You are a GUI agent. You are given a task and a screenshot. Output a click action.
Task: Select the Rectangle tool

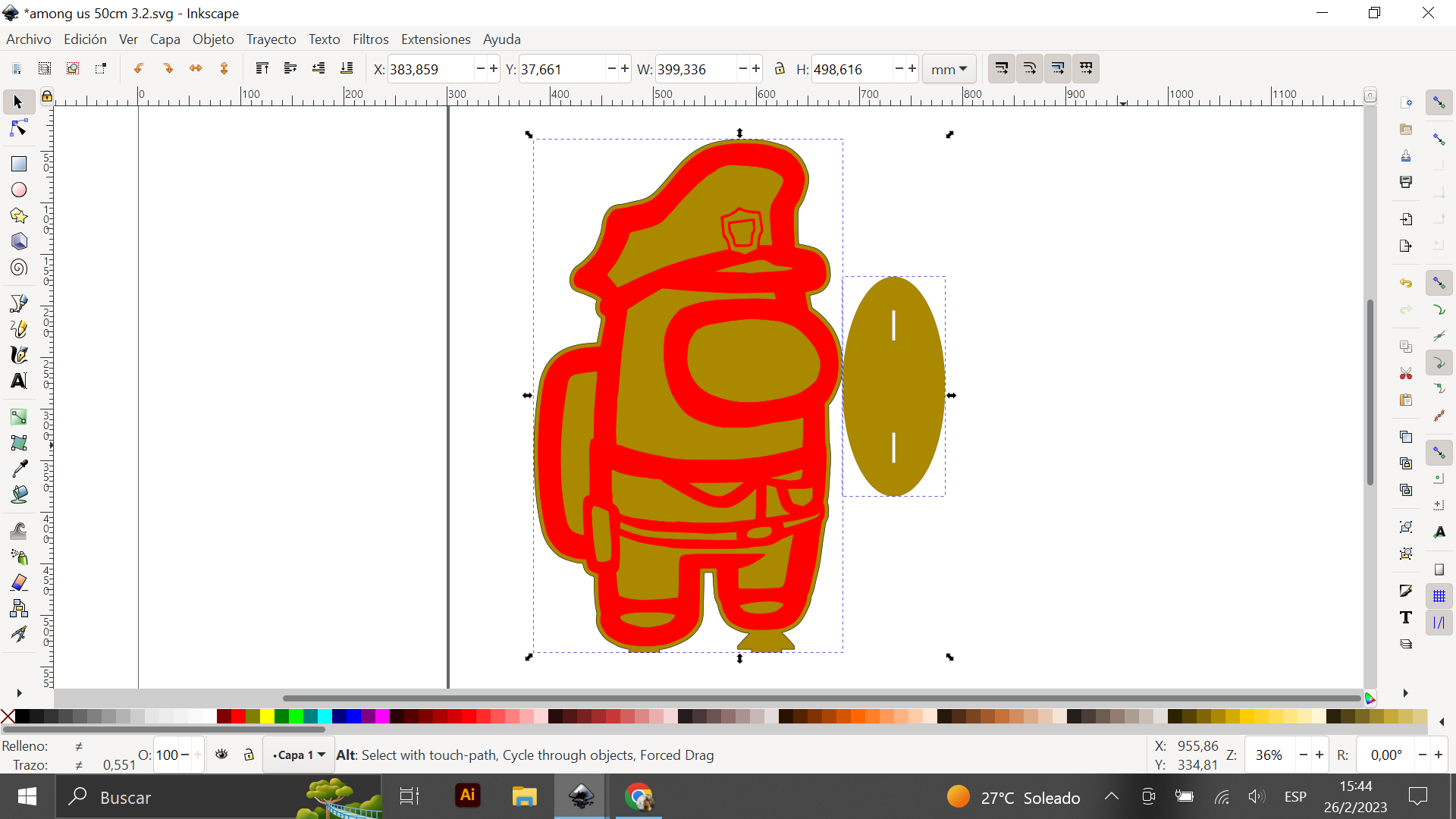[x=19, y=164]
